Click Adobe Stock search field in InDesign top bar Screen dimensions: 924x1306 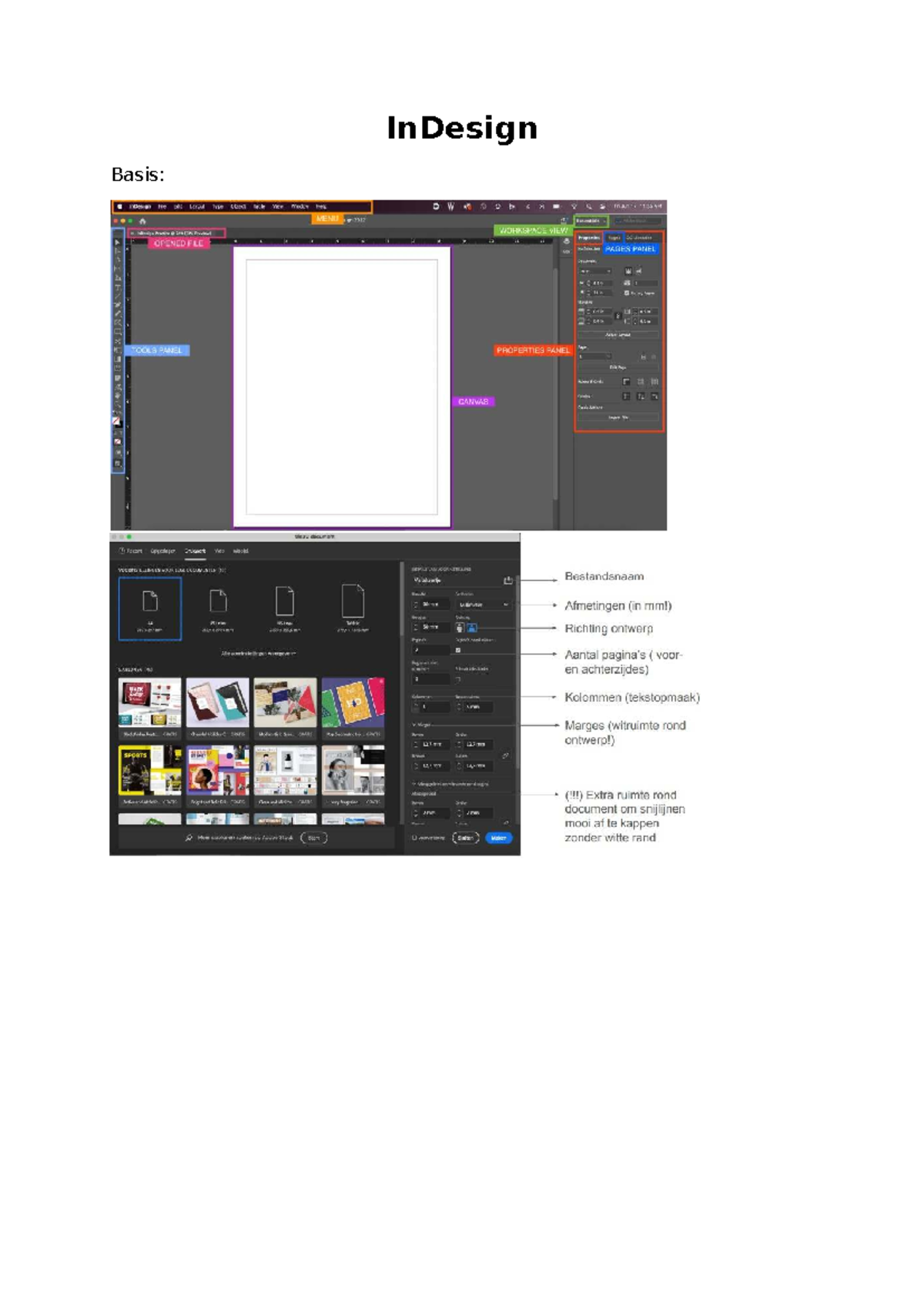tap(638, 221)
